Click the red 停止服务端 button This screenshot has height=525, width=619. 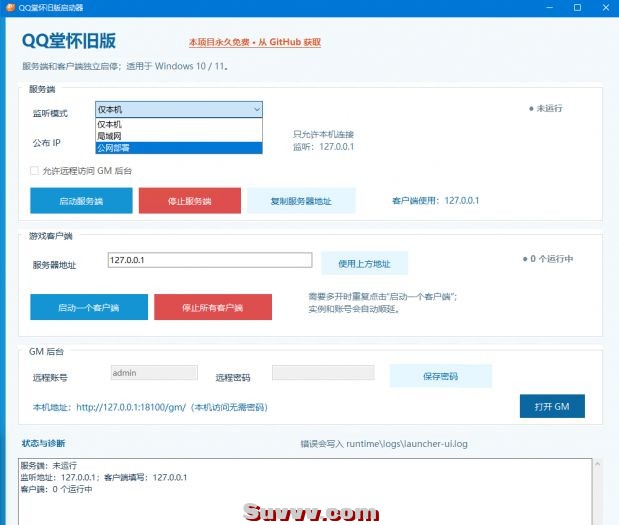[190, 201]
